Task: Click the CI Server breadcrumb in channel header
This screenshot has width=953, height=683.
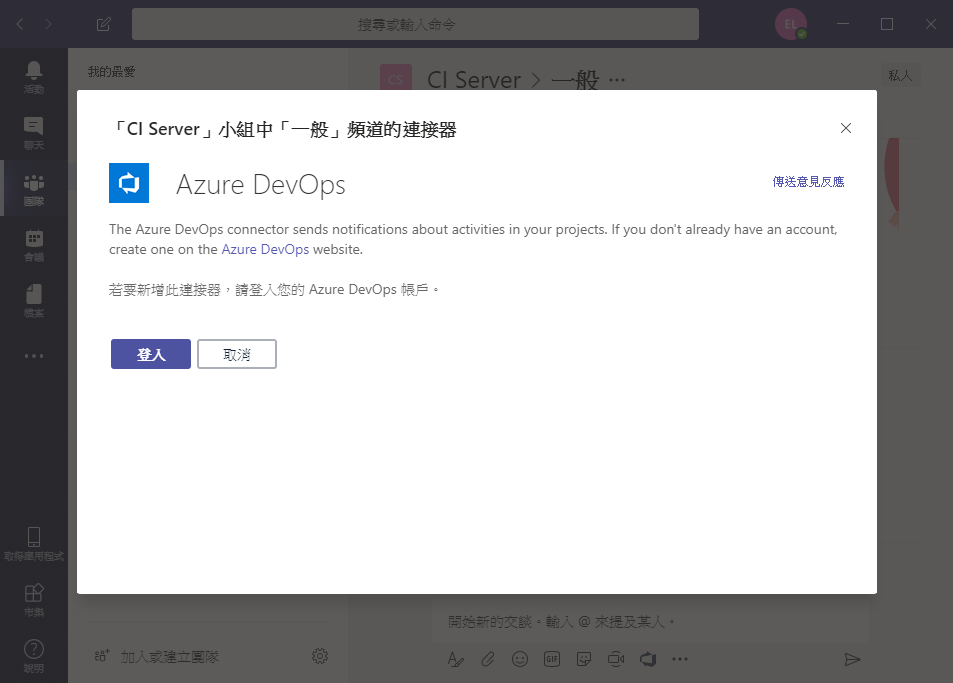Action: pos(474,80)
